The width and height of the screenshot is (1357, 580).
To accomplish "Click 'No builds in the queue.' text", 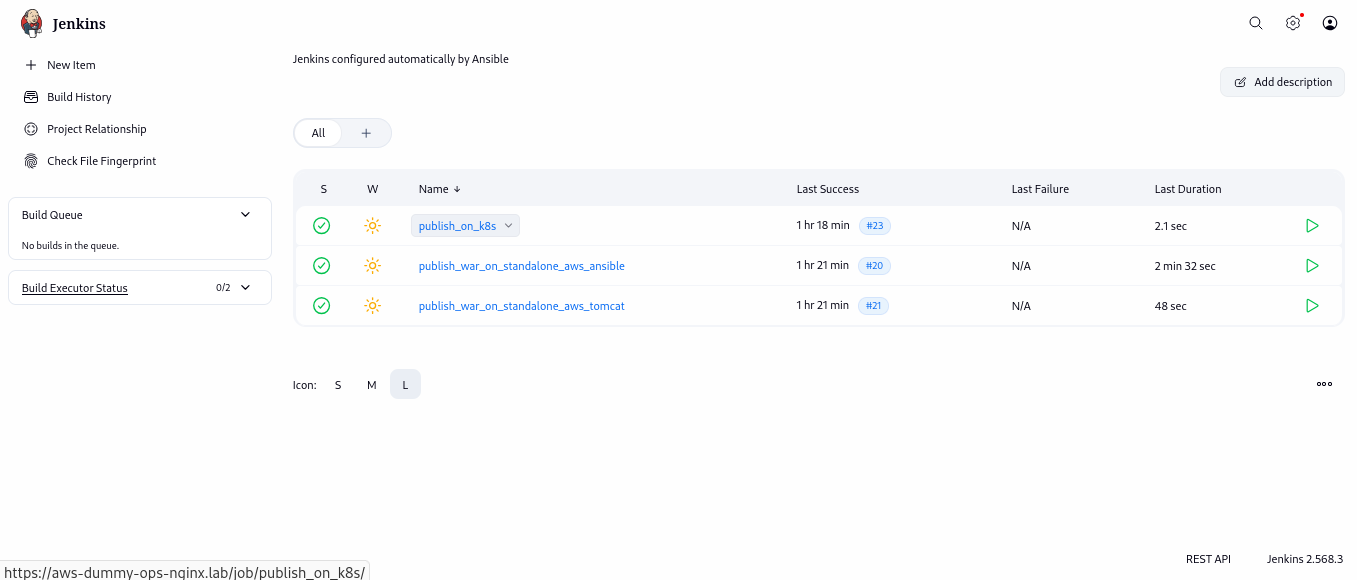I will click(x=70, y=245).
